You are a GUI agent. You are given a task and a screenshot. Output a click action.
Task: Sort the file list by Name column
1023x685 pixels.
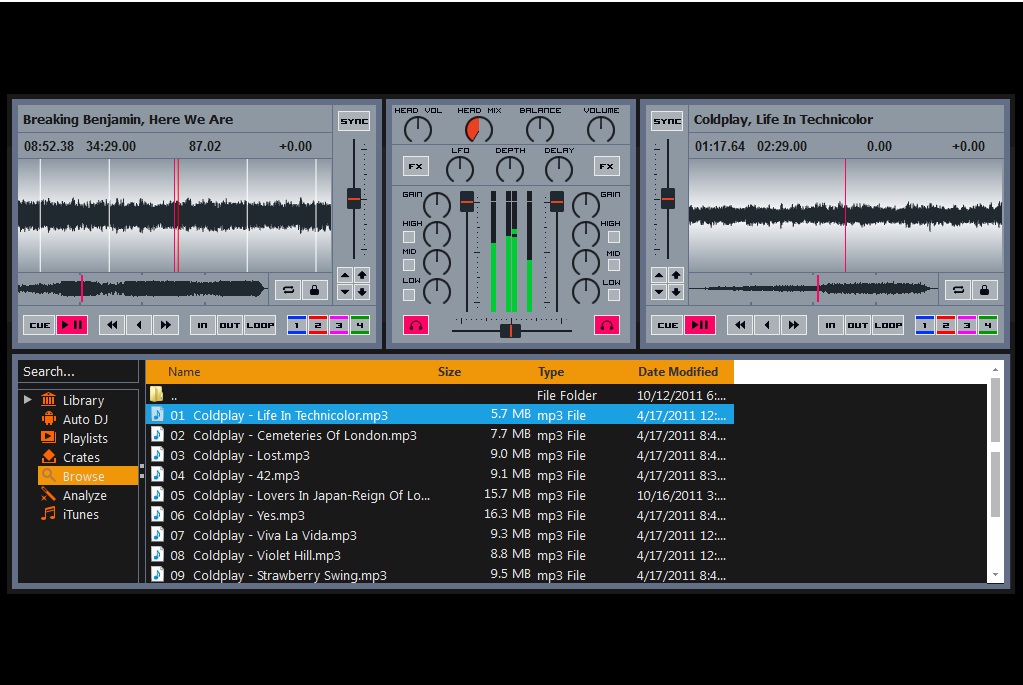coord(184,372)
